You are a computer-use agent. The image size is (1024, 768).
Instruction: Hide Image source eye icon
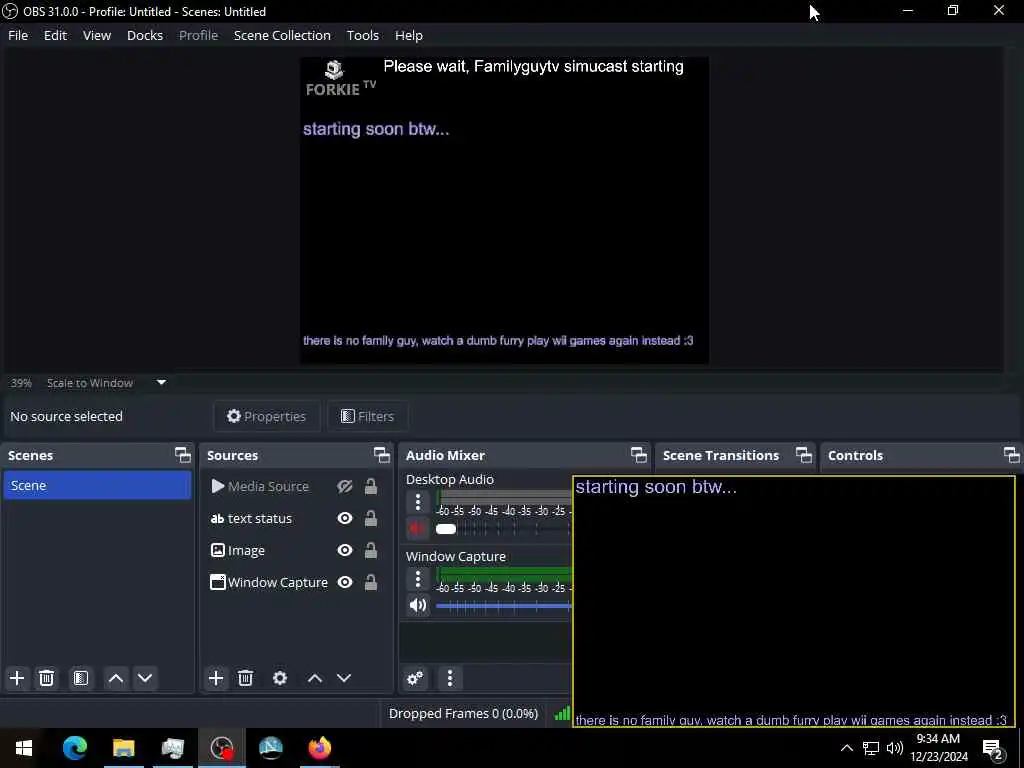pos(345,551)
